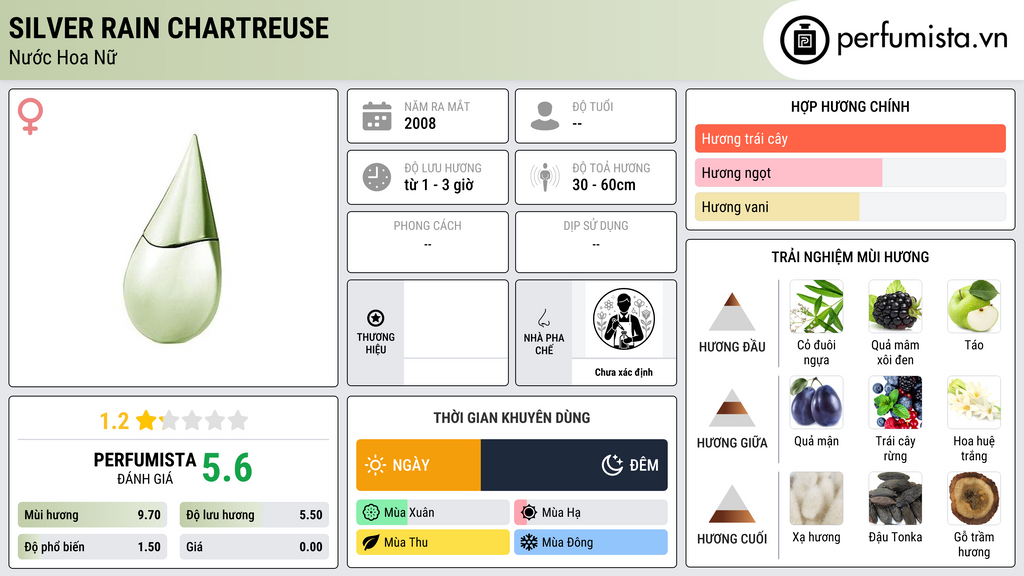This screenshot has width=1024, height=576.
Task: Open the Quả mâm xôi đen blackberry image
Action: (x=895, y=306)
